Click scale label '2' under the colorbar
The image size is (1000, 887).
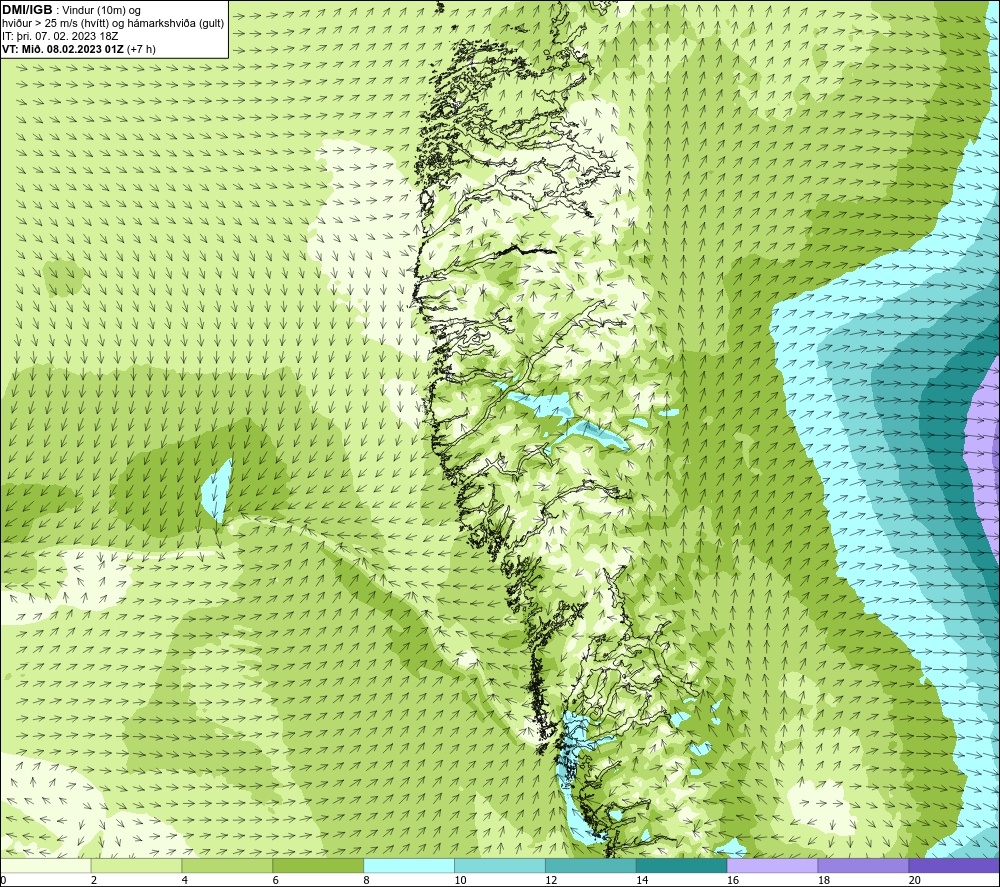(x=94, y=881)
